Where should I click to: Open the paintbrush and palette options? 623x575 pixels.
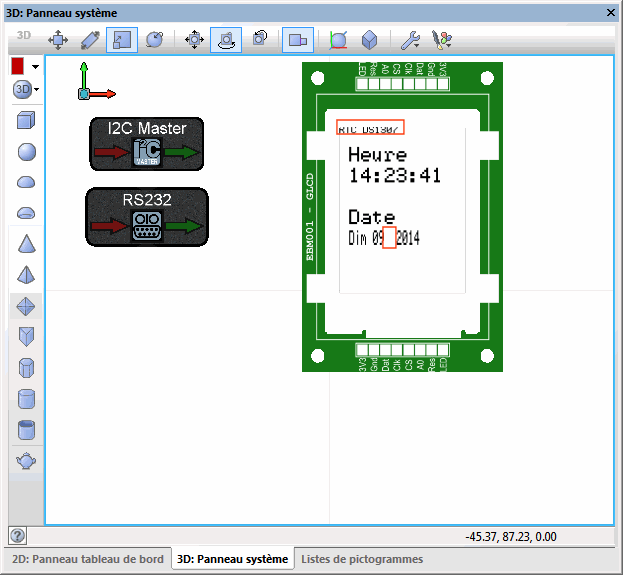pos(442,40)
